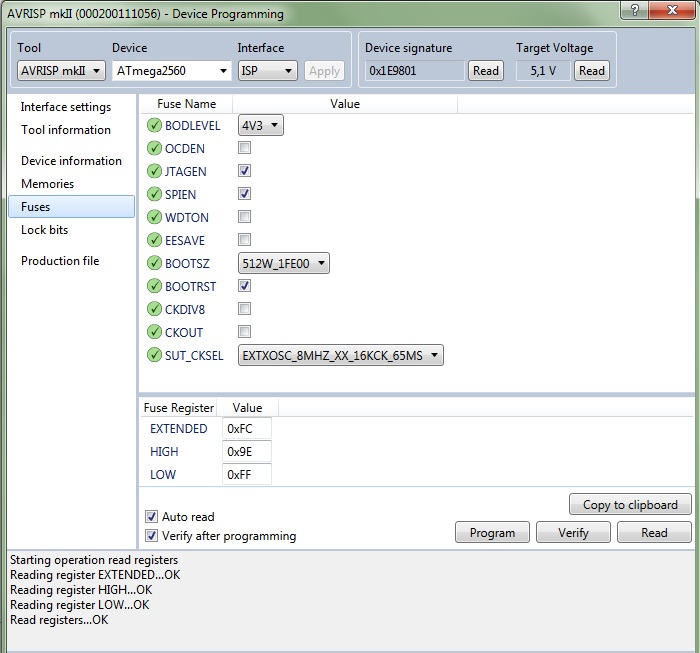Click the green status icon beside BODLEVEL
700x653 pixels.
point(154,125)
